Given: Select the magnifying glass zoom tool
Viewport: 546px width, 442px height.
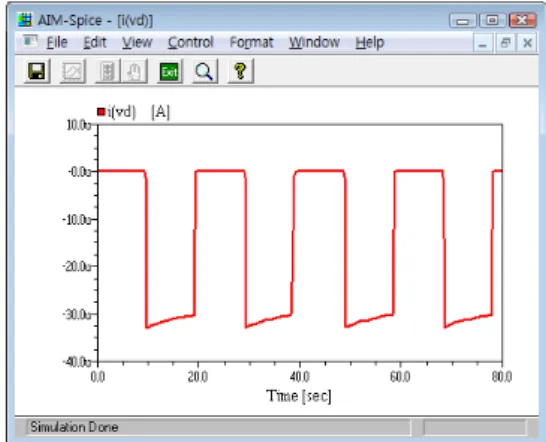Looking at the screenshot, I should tap(205, 71).
